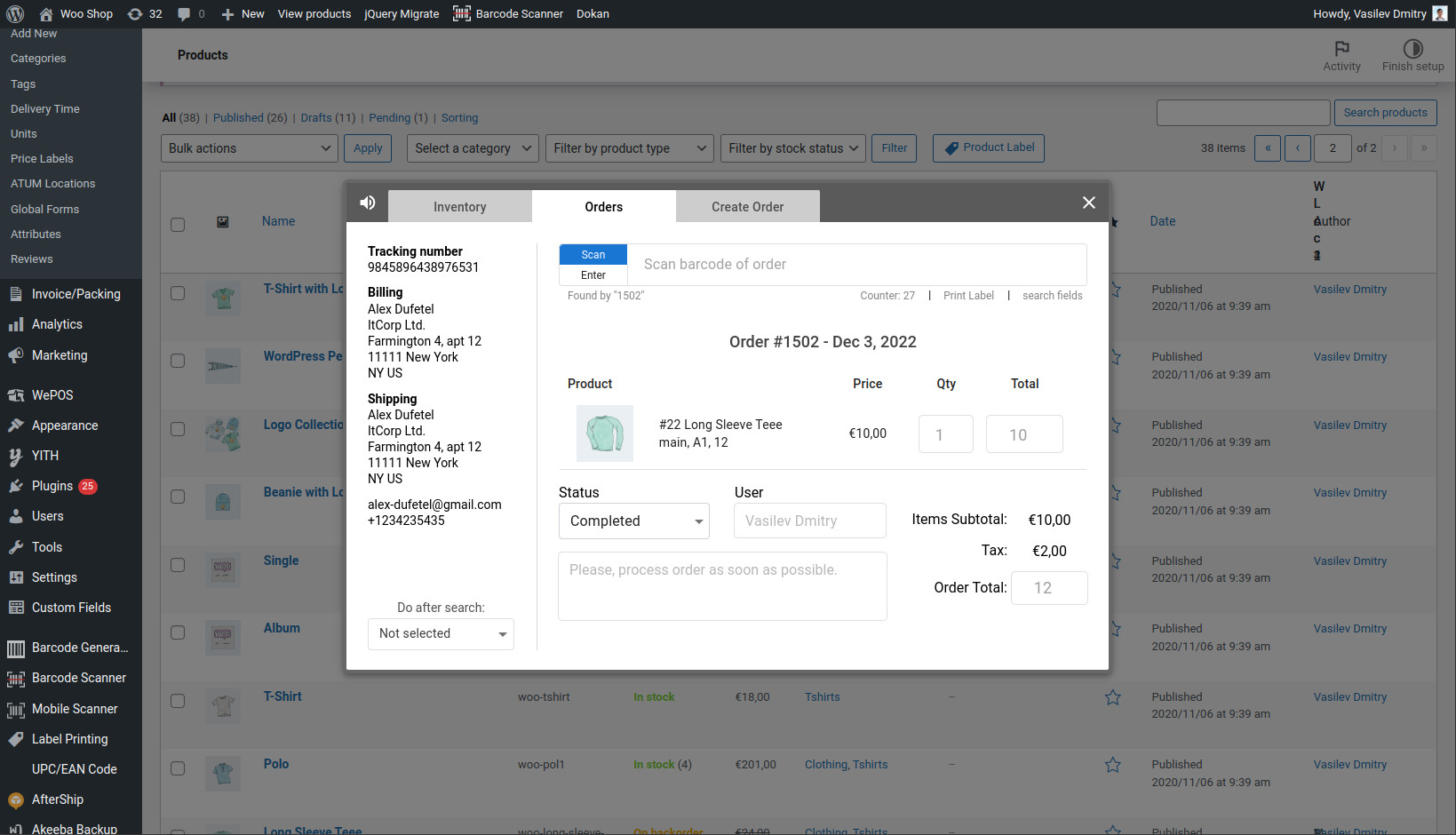Viewport: 1456px width, 835px height.
Task: Open Barcode Generator sidebar menu
Action: tap(71, 648)
